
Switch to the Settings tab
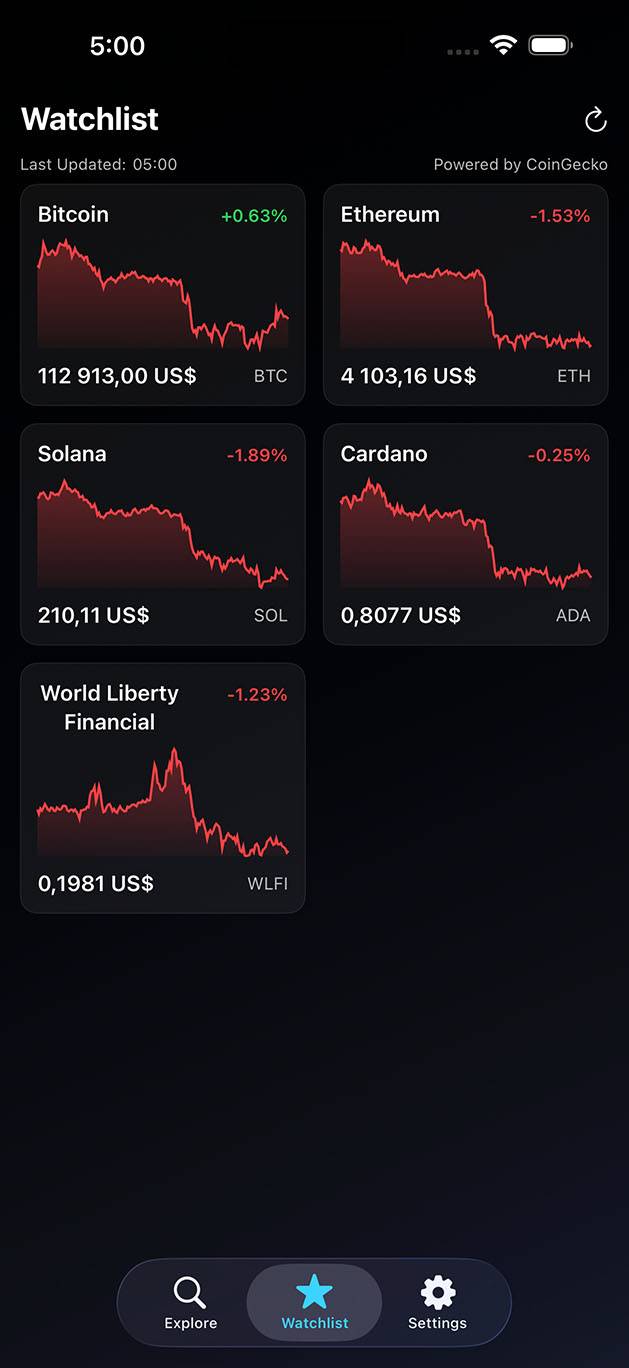[437, 1302]
